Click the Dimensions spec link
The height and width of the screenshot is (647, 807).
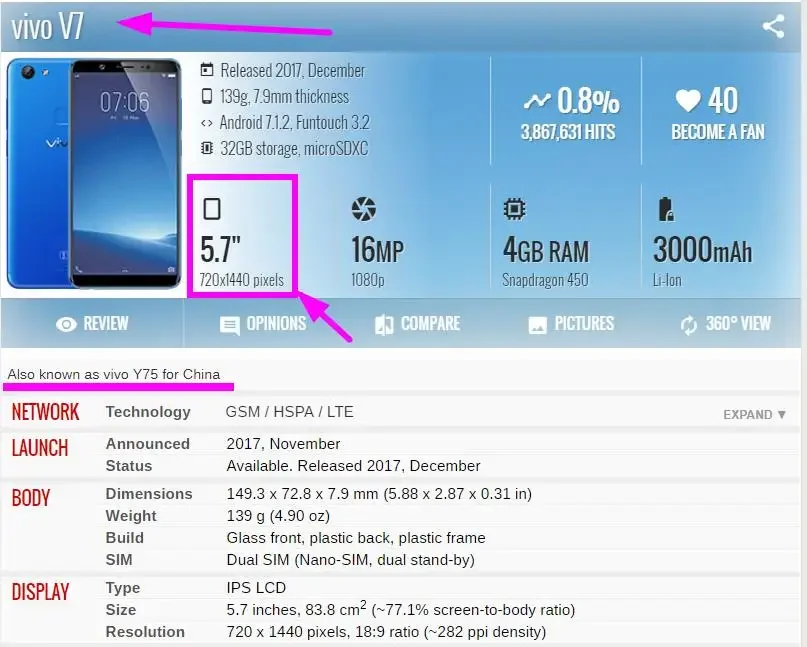[149, 494]
